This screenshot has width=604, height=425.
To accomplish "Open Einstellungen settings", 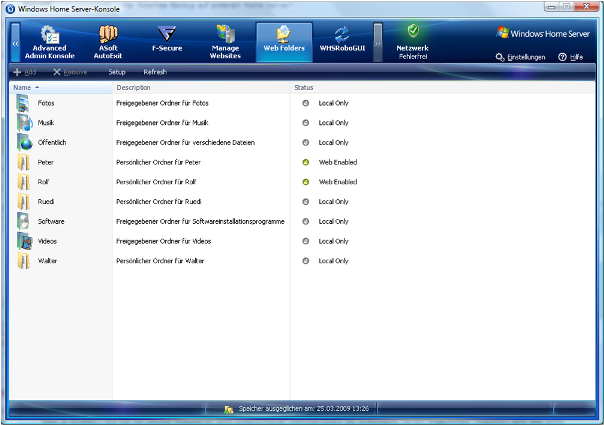I will tap(521, 57).
